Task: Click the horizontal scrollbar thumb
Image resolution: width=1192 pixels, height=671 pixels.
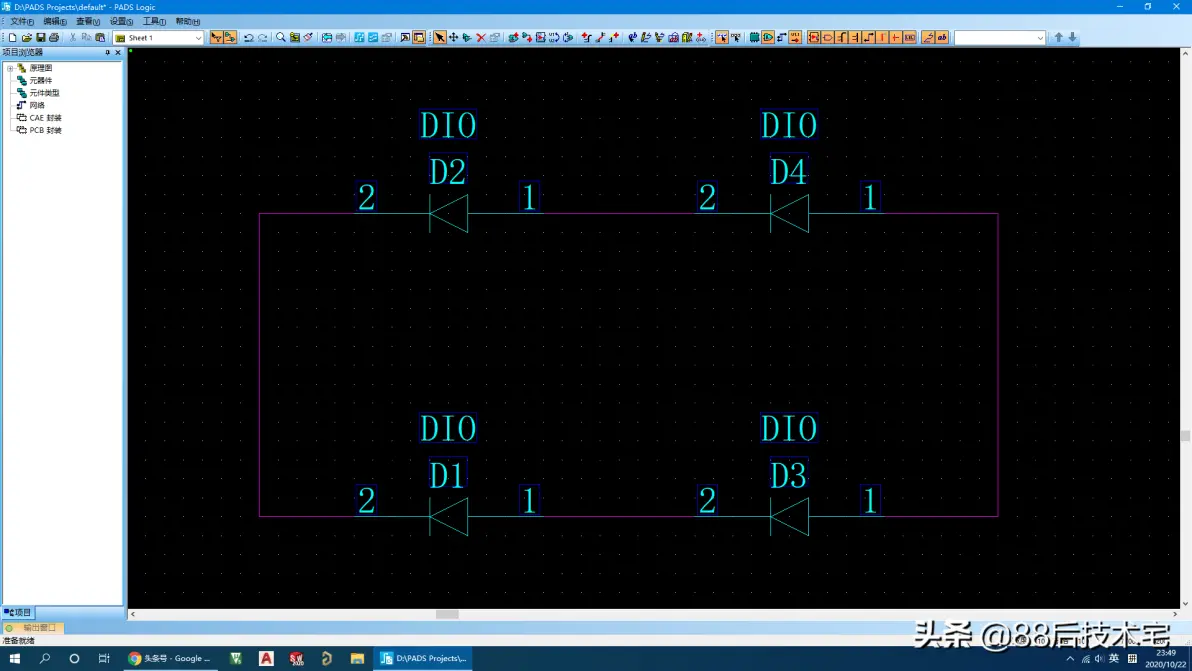Action: [x=447, y=614]
